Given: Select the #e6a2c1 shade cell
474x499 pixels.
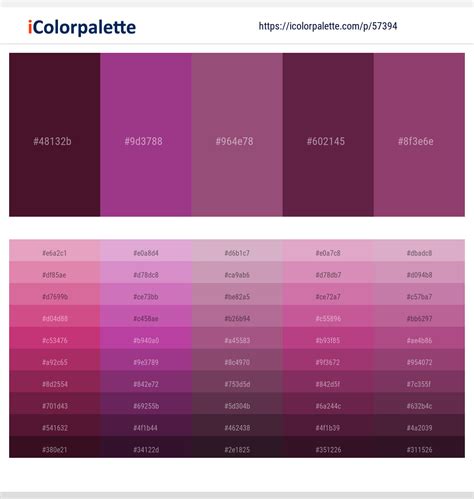Looking at the screenshot, I should click(55, 251).
